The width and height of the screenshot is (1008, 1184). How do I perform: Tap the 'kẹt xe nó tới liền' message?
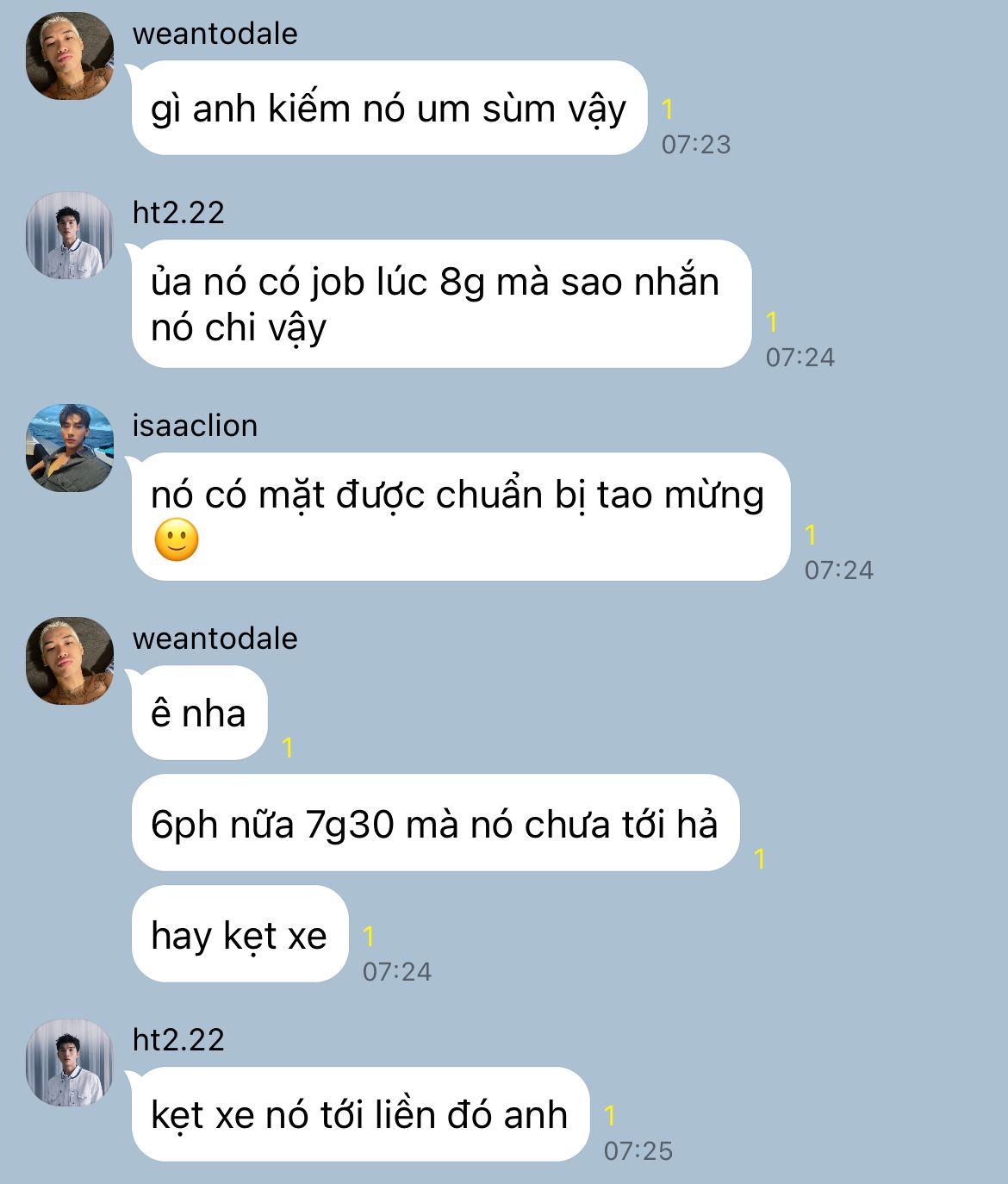tap(361, 1114)
